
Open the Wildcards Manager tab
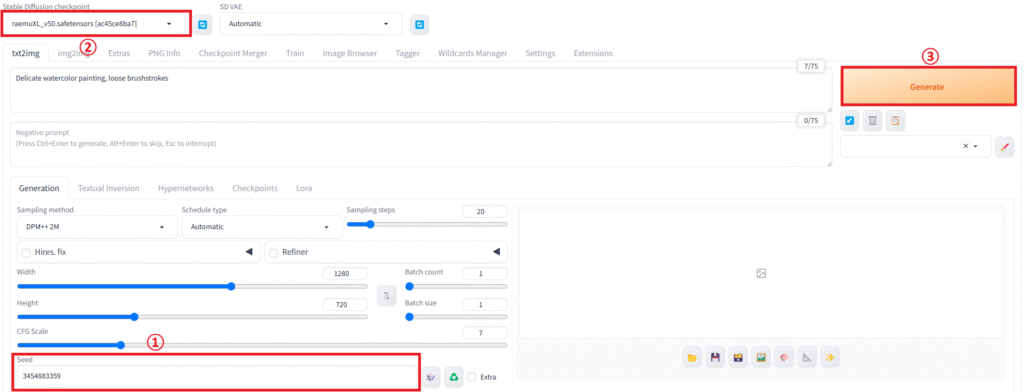(472, 54)
